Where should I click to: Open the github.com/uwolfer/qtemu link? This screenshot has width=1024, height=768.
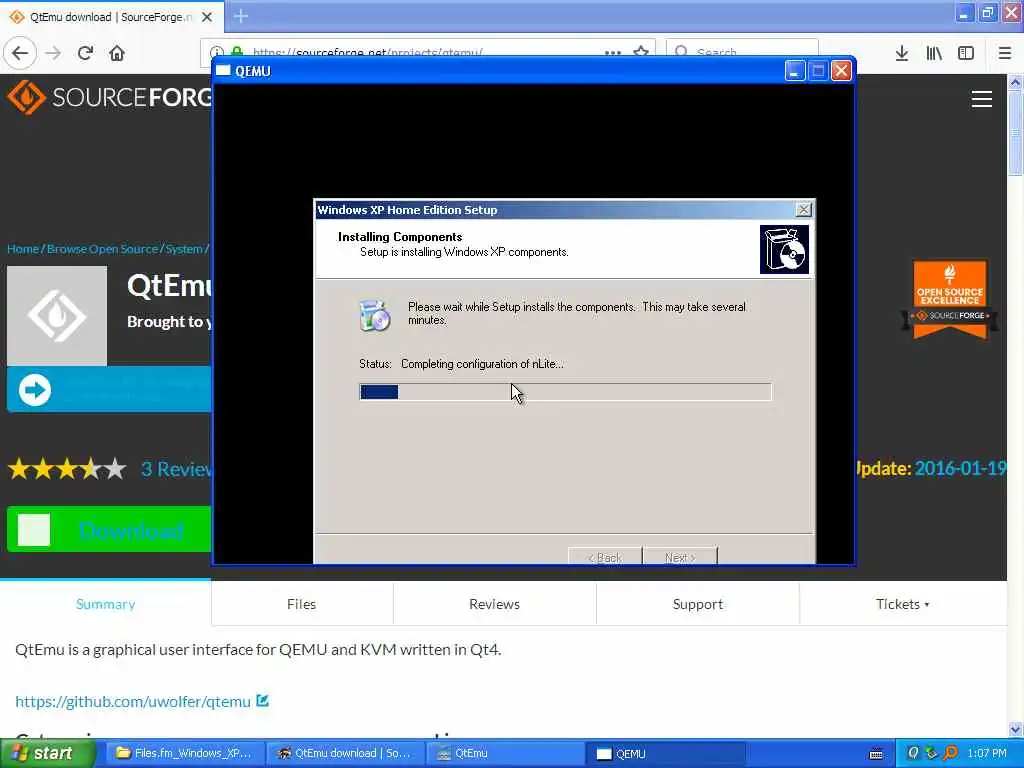click(x=133, y=701)
